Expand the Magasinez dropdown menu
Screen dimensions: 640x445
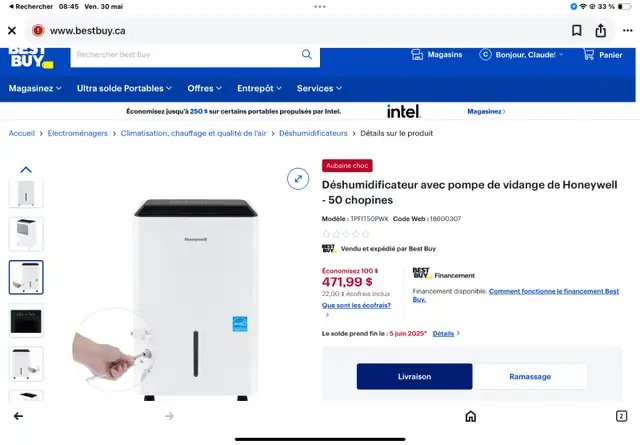click(x=35, y=88)
